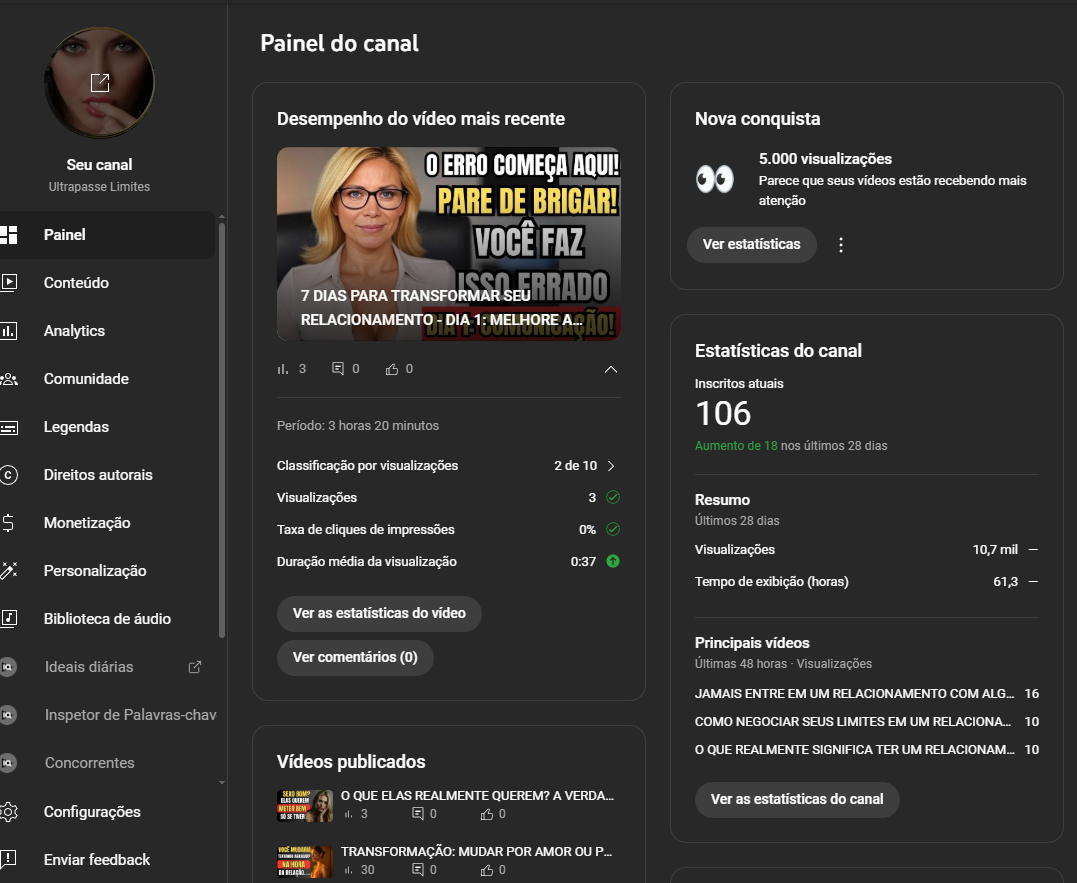Click the Ultrapasse Limites channel name
This screenshot has height=883, width=1077.
[99, 187]
